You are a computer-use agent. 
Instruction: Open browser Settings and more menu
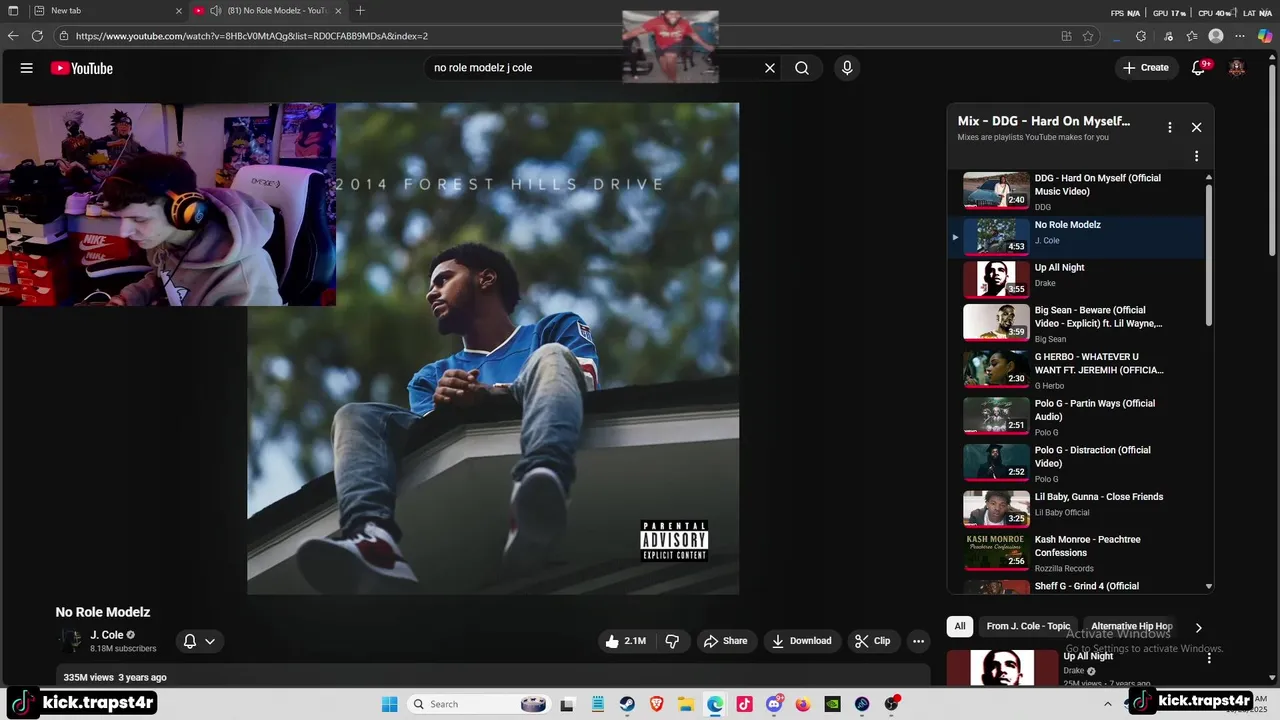click(1240, 36)
